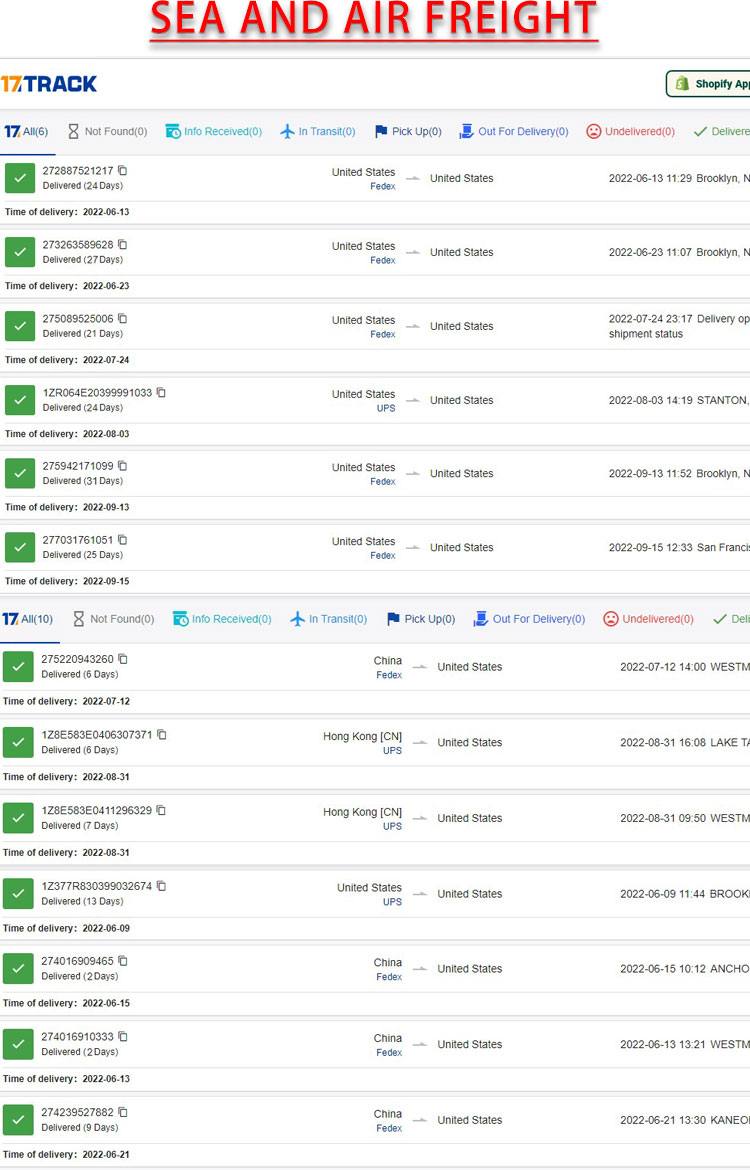
Task: Open UPS carrier link for 1ZR064E20399991033
Action: [x=386, y=408]
